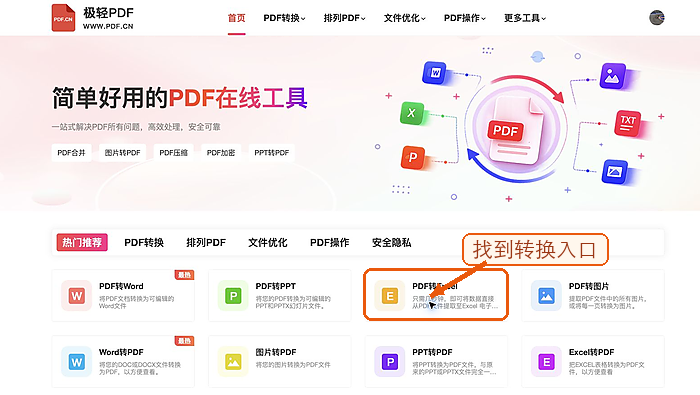The height and width of the screenshot is (395, 700).
Task: Click the purple picture banner icon
Action: tap(612, 76)
